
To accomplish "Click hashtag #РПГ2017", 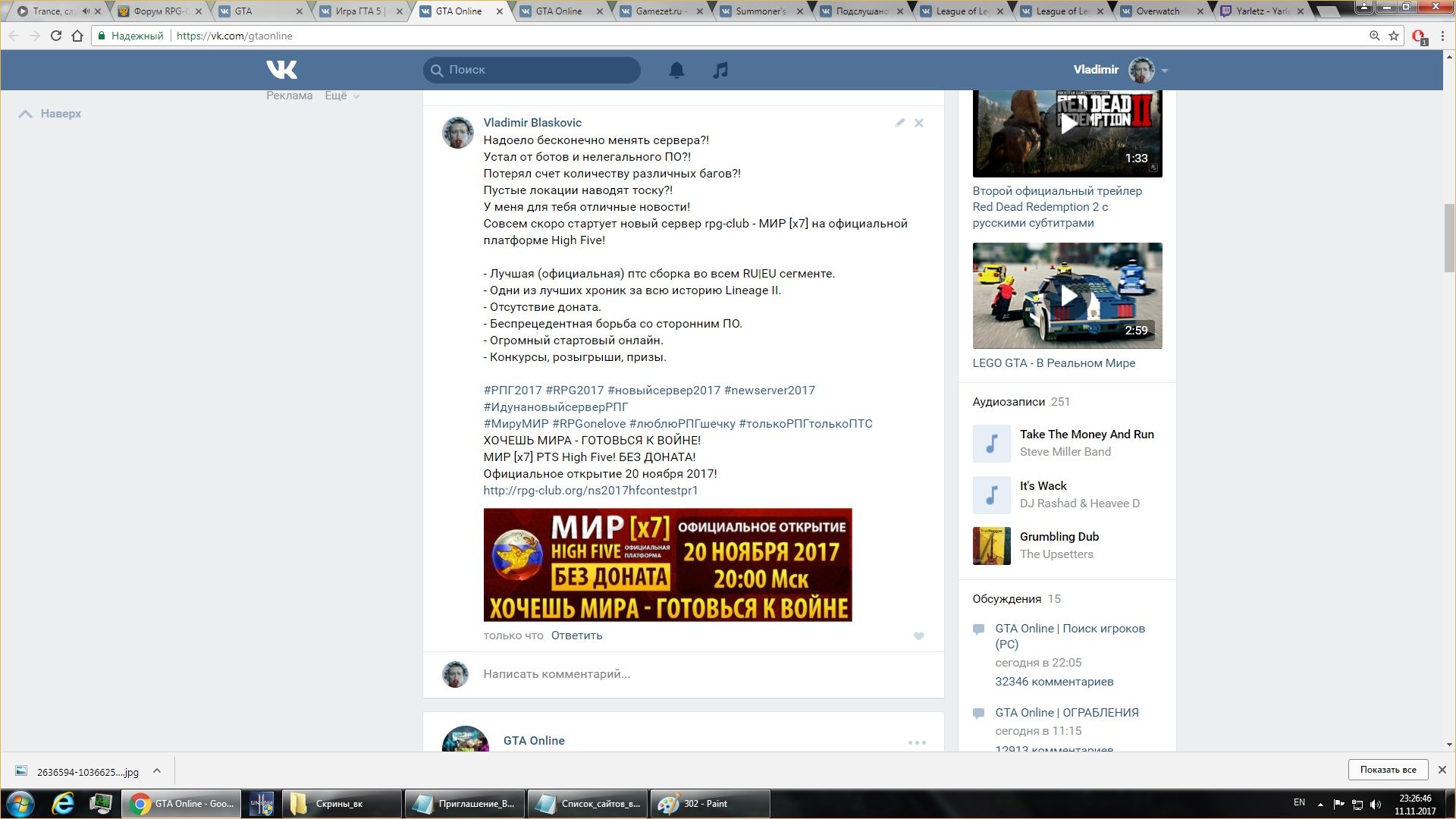I will pos(513,391).
